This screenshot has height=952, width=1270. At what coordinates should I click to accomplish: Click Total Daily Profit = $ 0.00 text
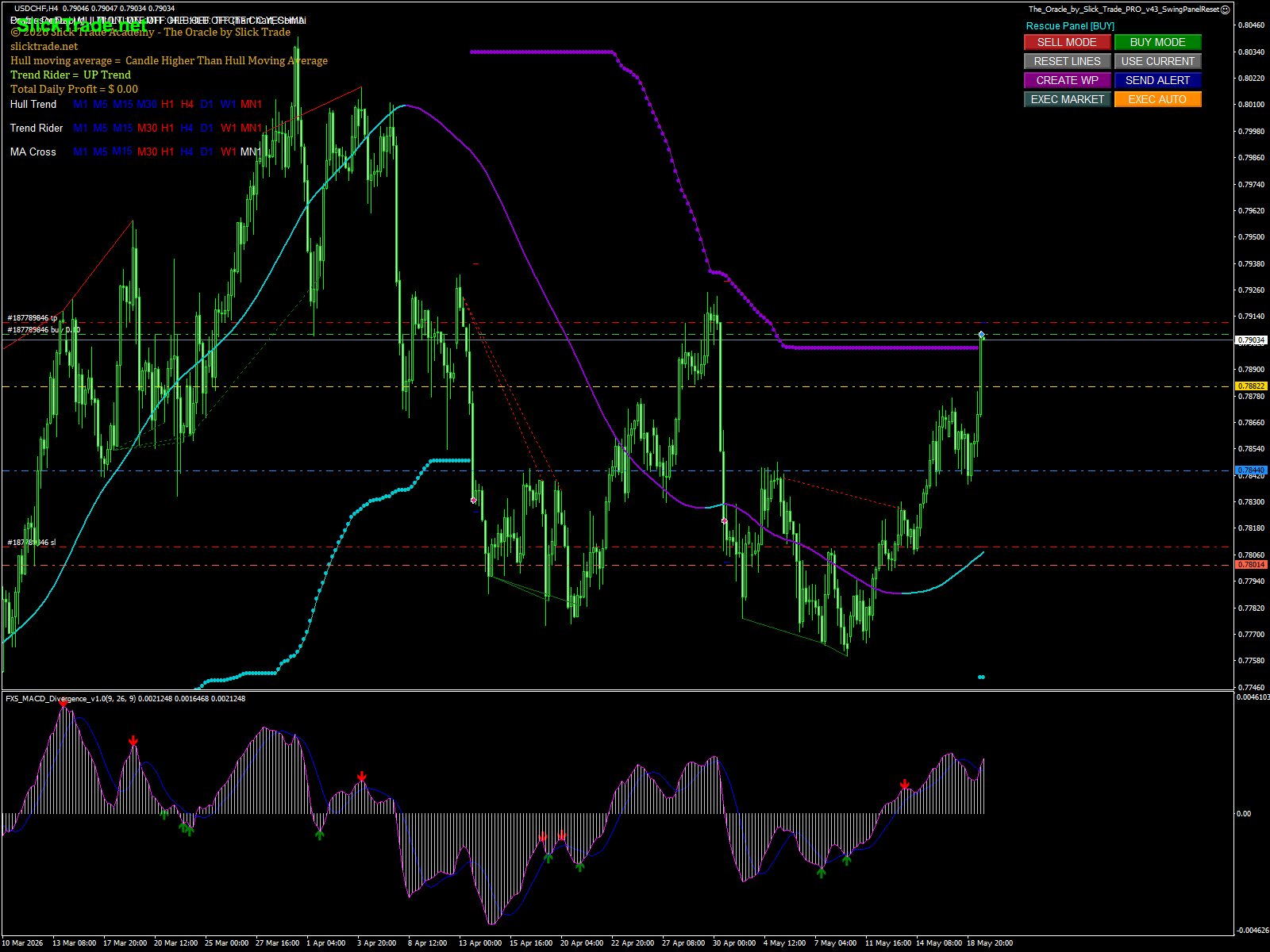74,89
